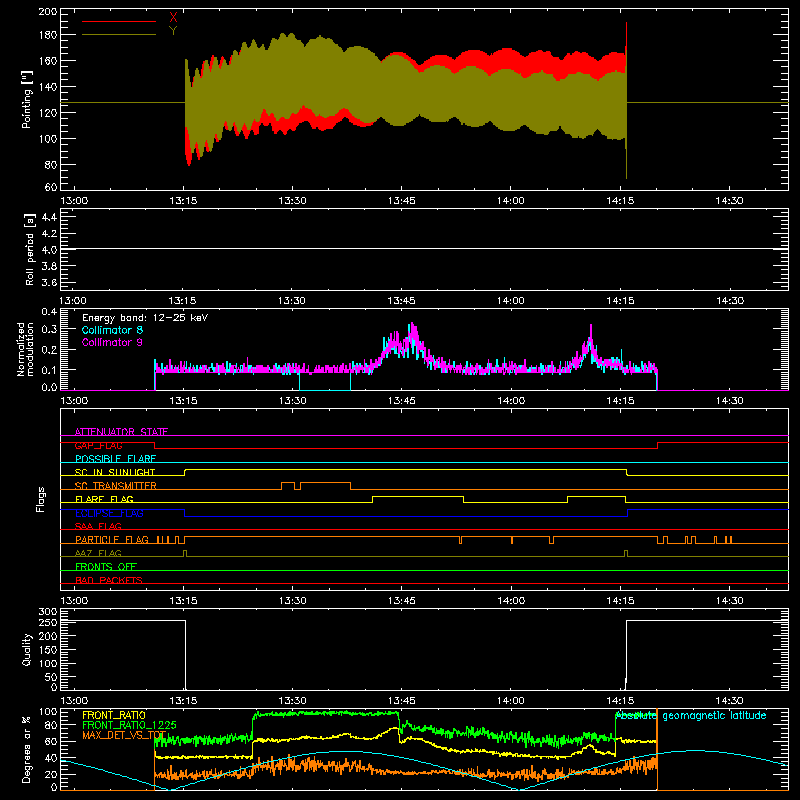Click the 'Collimator 8' legend label
This screenshot has height=800, width=800.
point(112,330)
